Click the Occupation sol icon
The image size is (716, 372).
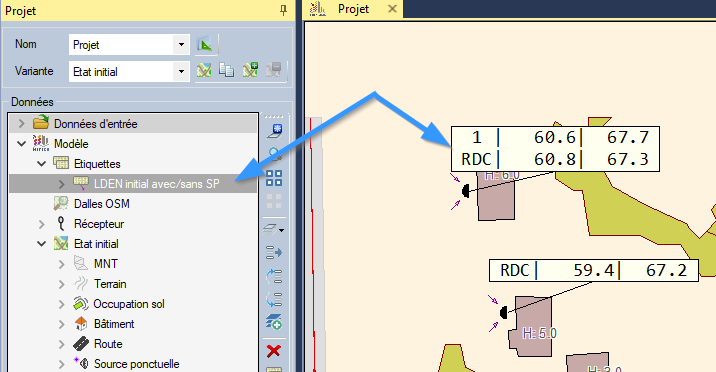(x=81, y=304)
